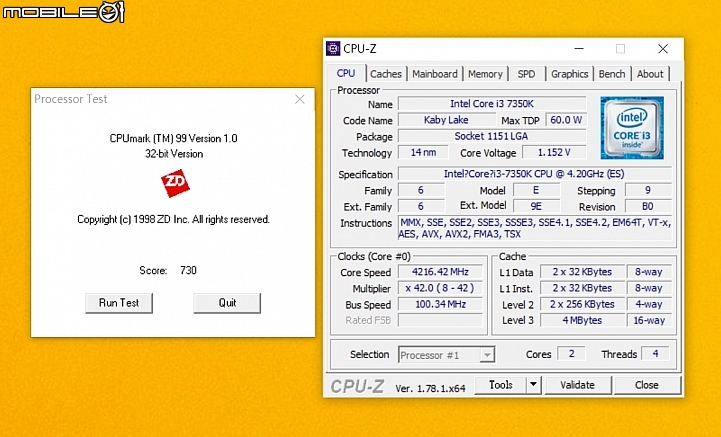The width and height of the screenshot is (721, 437).
Task: Click the Instructions list field
Action: click(534, 228)
